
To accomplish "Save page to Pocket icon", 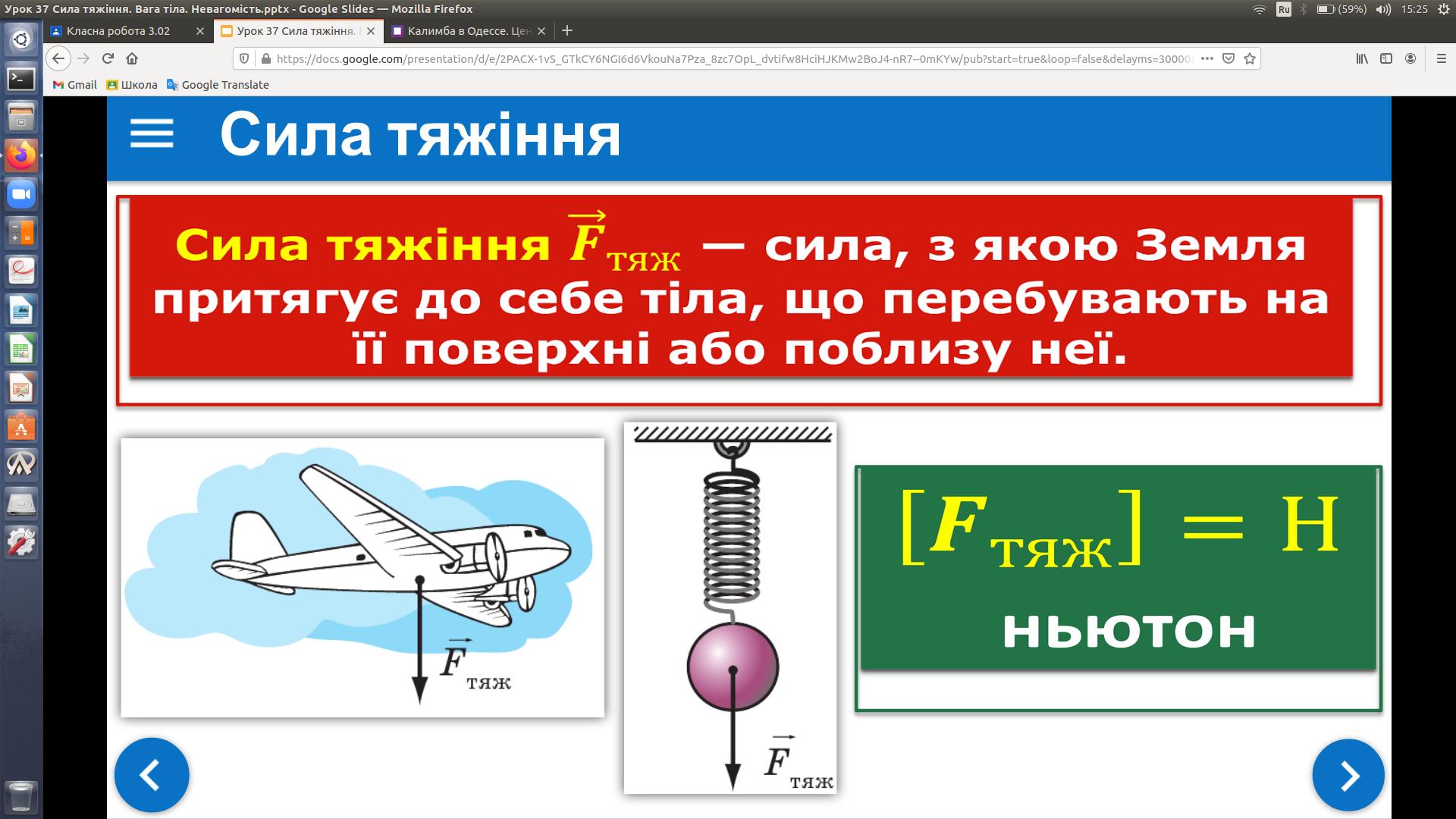I will pyautogui.click(x=1228, y=58).
